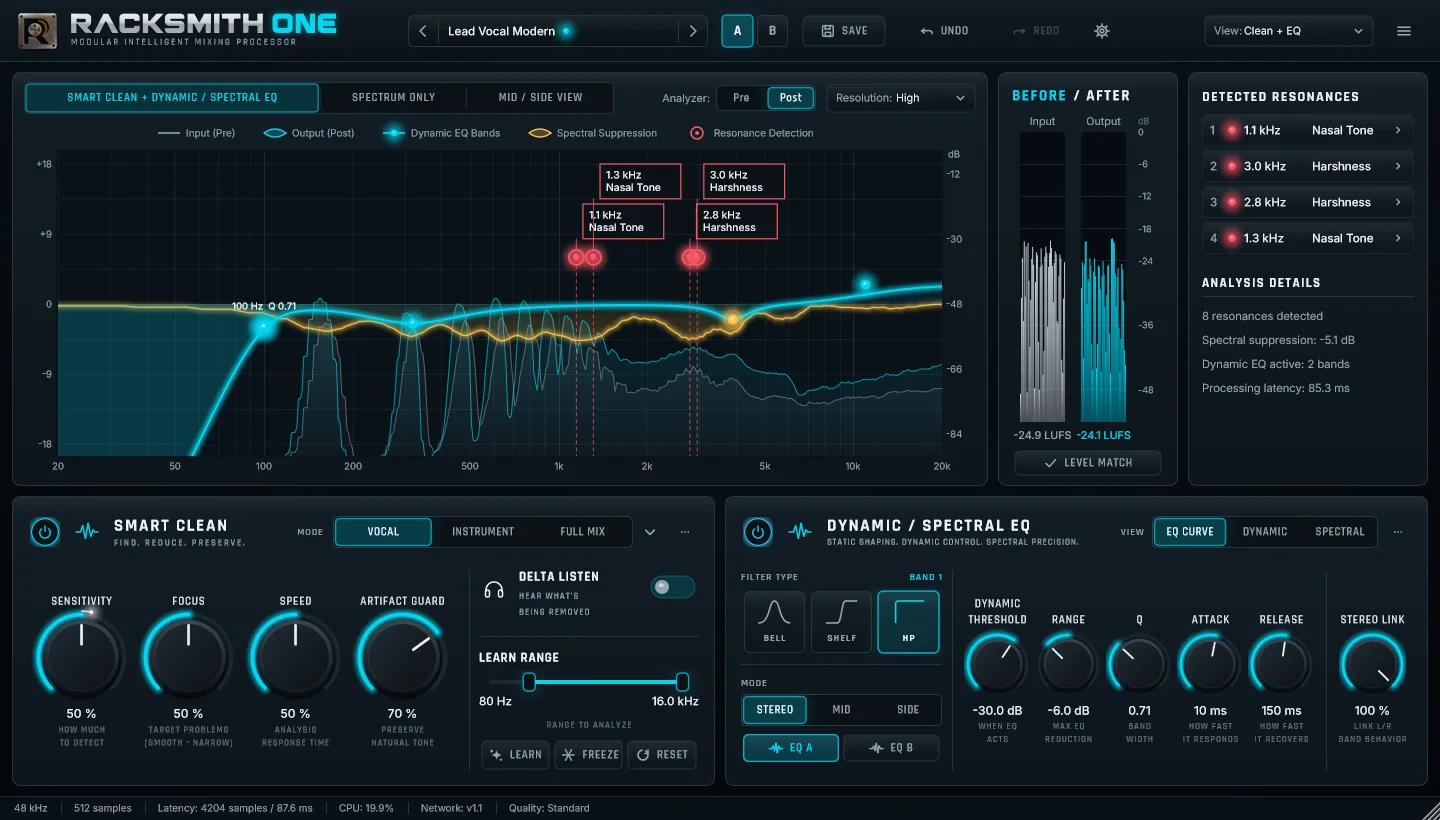
Task: Switch to comparison slot B
Action: [x=772, y=31]
